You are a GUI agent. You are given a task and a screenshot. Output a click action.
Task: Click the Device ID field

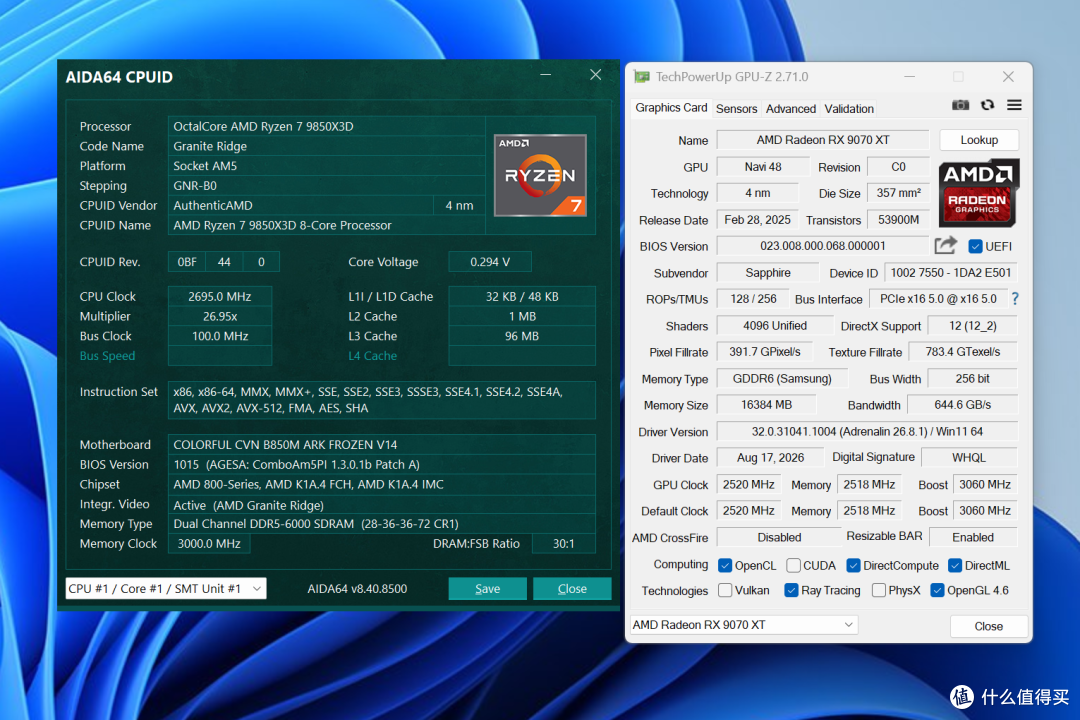point(951,273)
